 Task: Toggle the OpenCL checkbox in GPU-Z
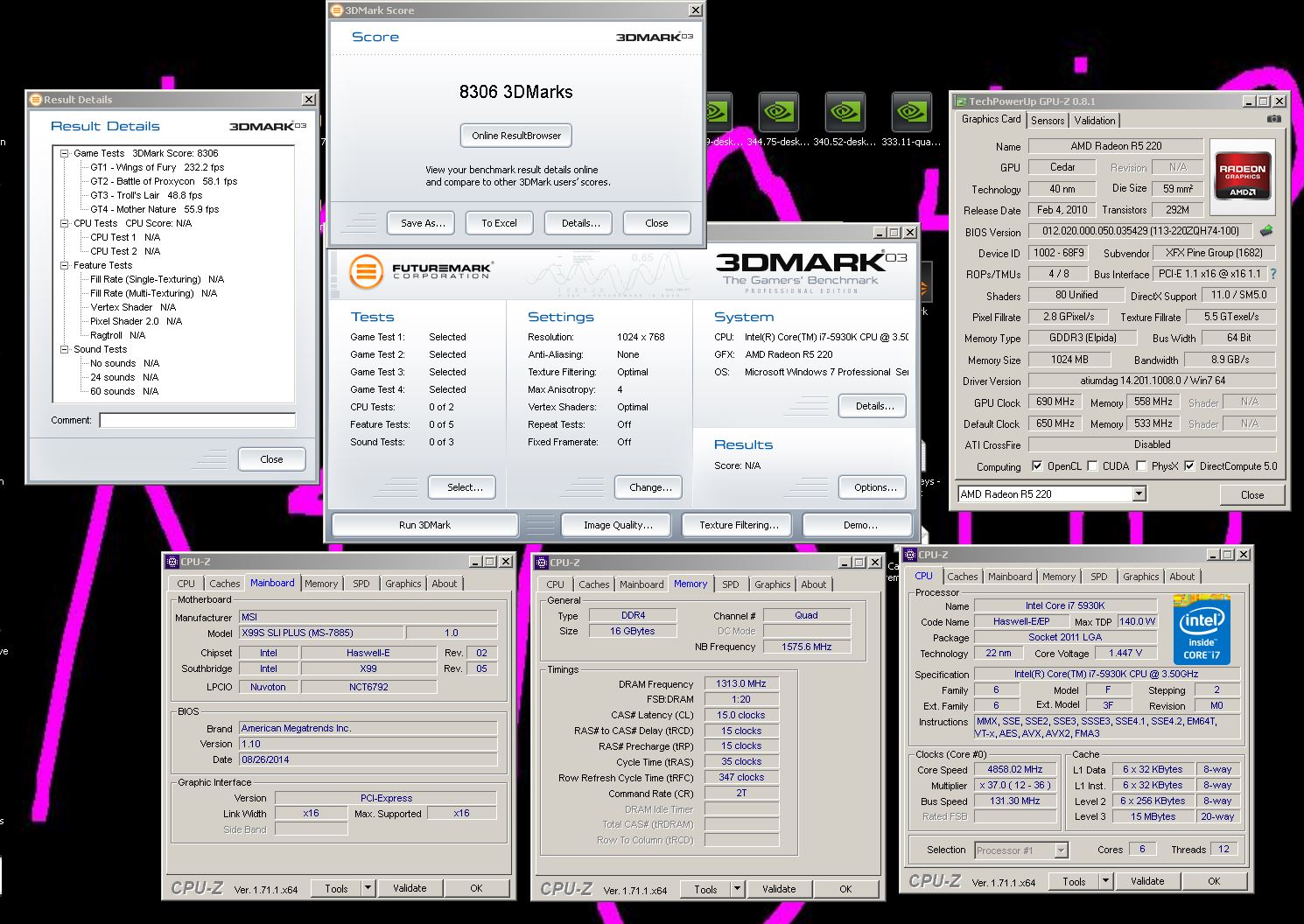pyautogui.click(x=1037, y=466)
